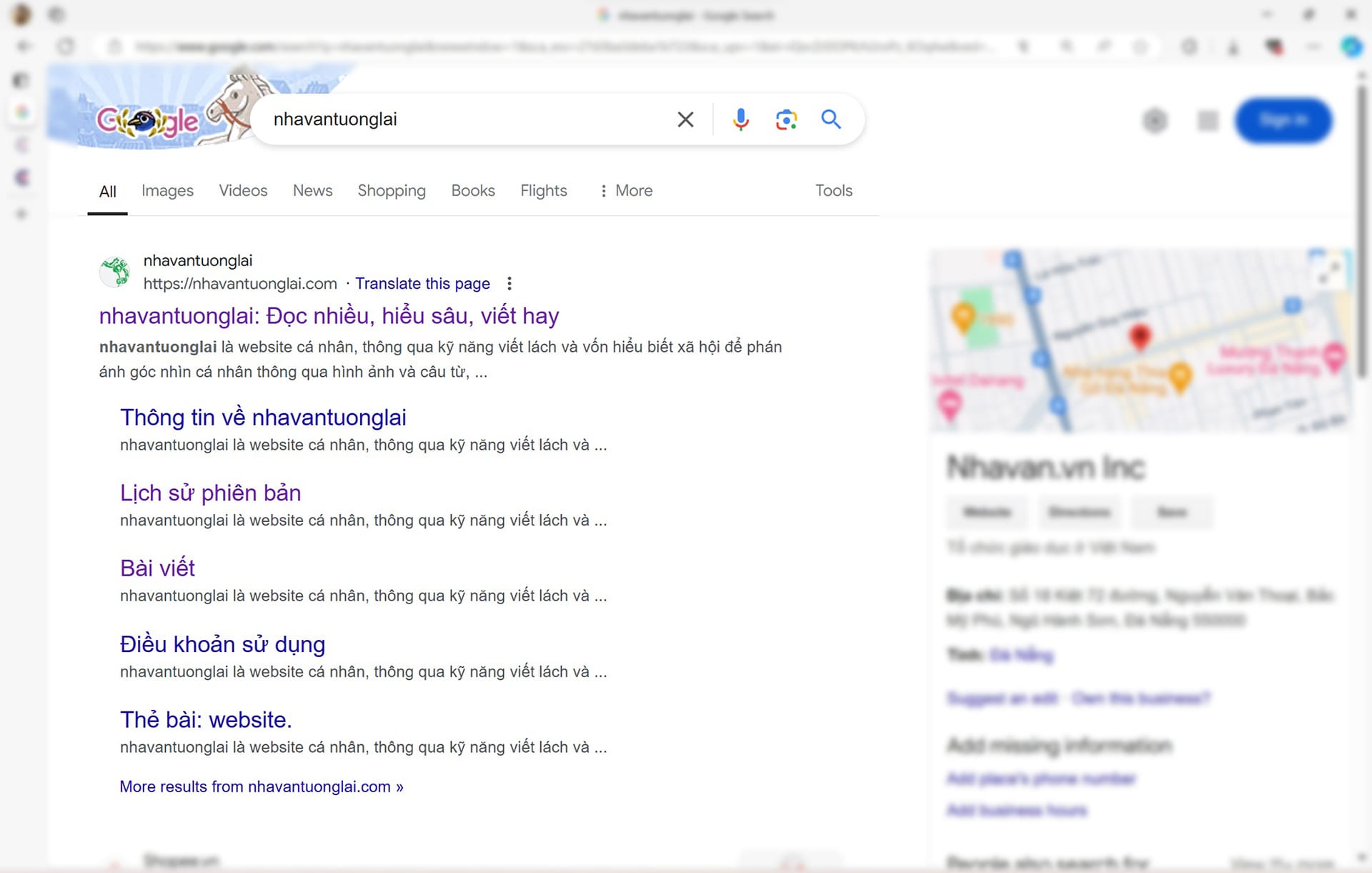Open the Flights tab
Screen dimensions: 1372x873
click(x=544, y=191)
